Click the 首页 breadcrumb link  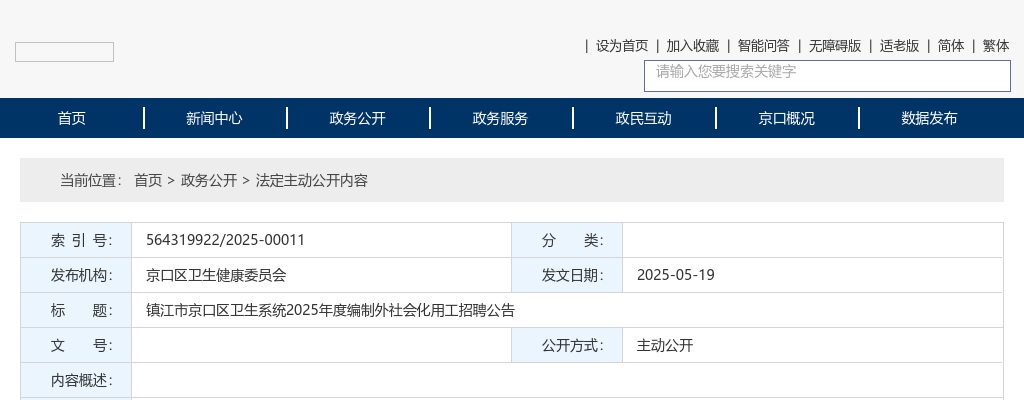tap(148, 181)
